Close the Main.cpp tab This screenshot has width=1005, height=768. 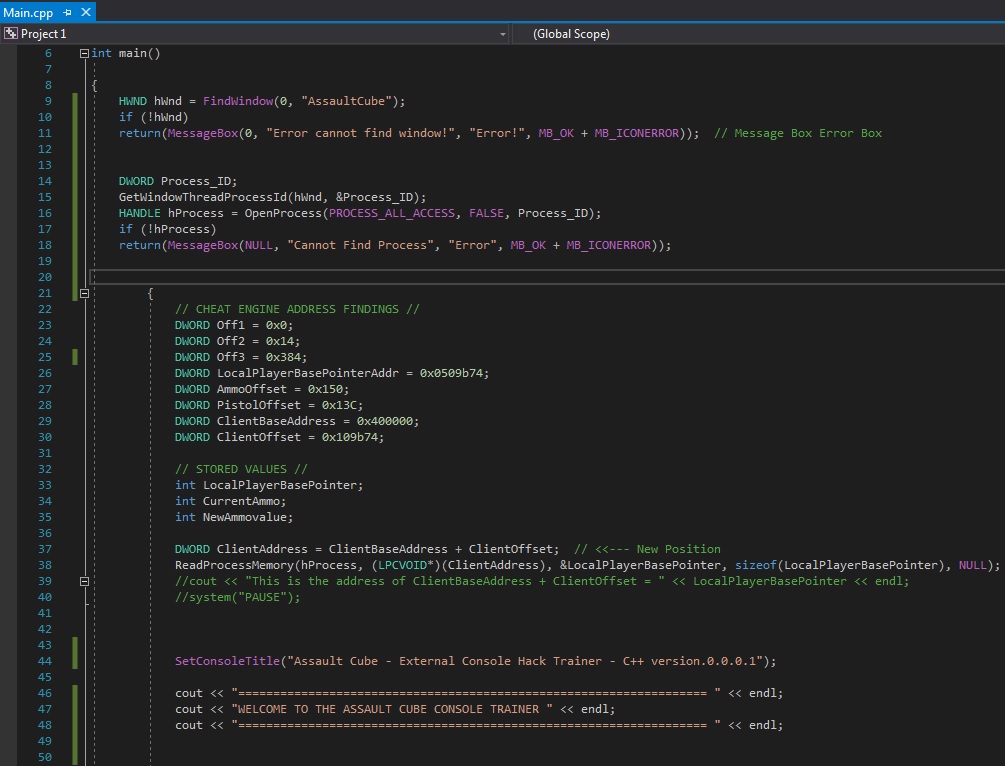(x=85, y=12)
